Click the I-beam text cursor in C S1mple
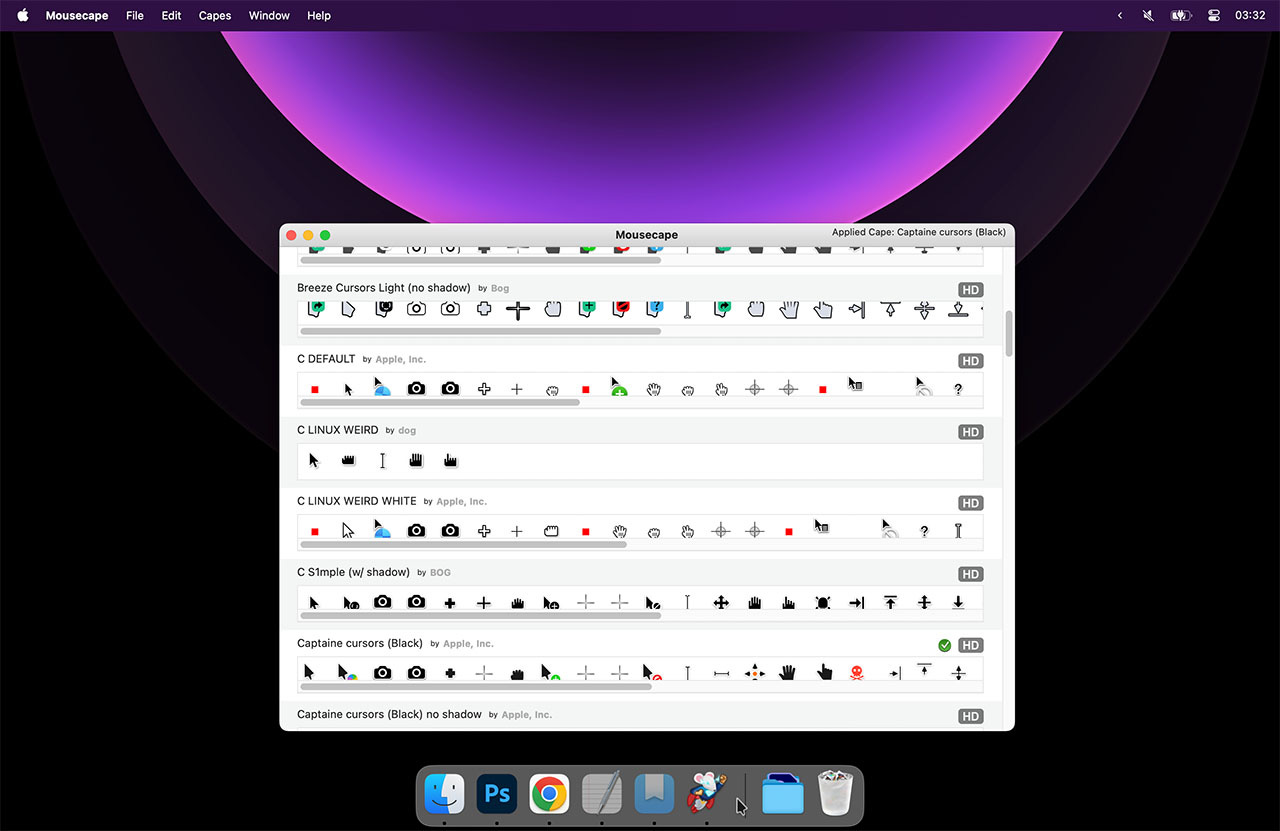The height and width of the screenshot is (831, 1280). pos(687,602)
